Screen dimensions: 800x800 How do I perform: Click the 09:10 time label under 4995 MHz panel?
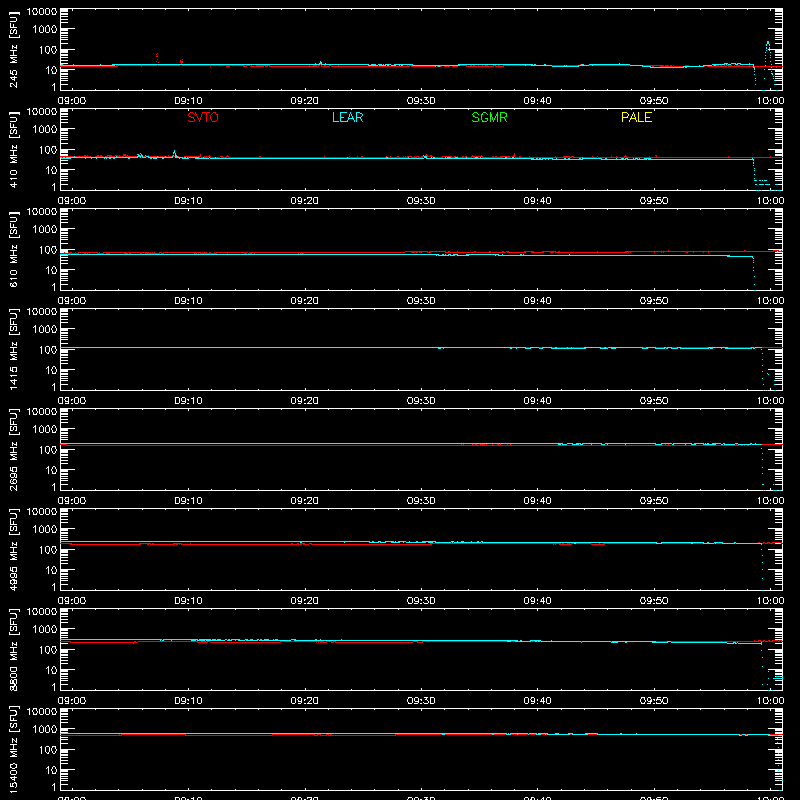point(188,601)
